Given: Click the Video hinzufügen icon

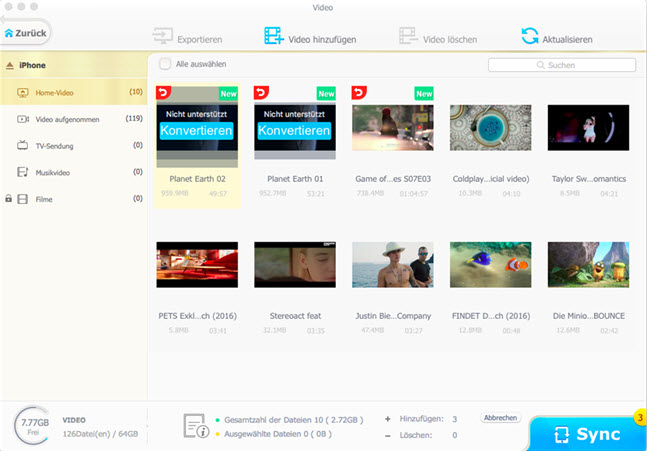Looking at the screenshot, I should coord(274,39).
